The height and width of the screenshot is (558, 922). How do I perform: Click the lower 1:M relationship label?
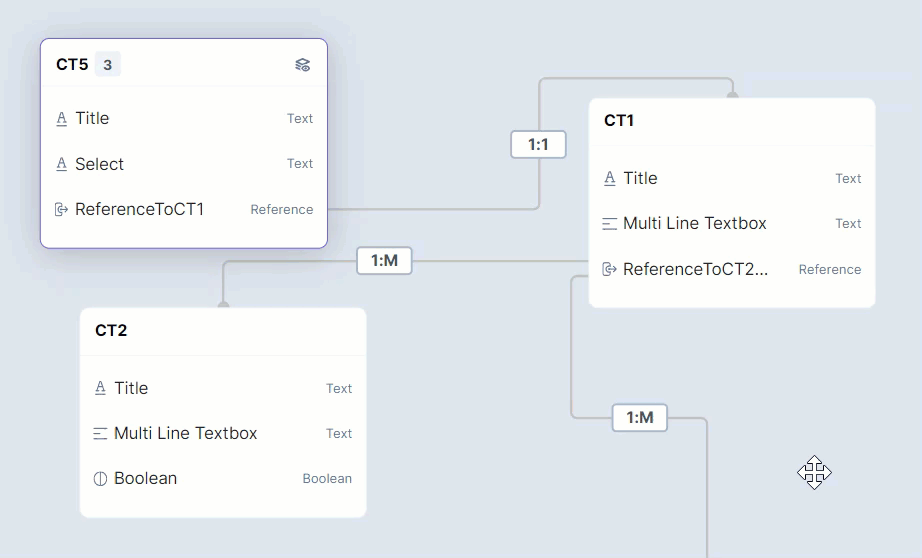639,417
